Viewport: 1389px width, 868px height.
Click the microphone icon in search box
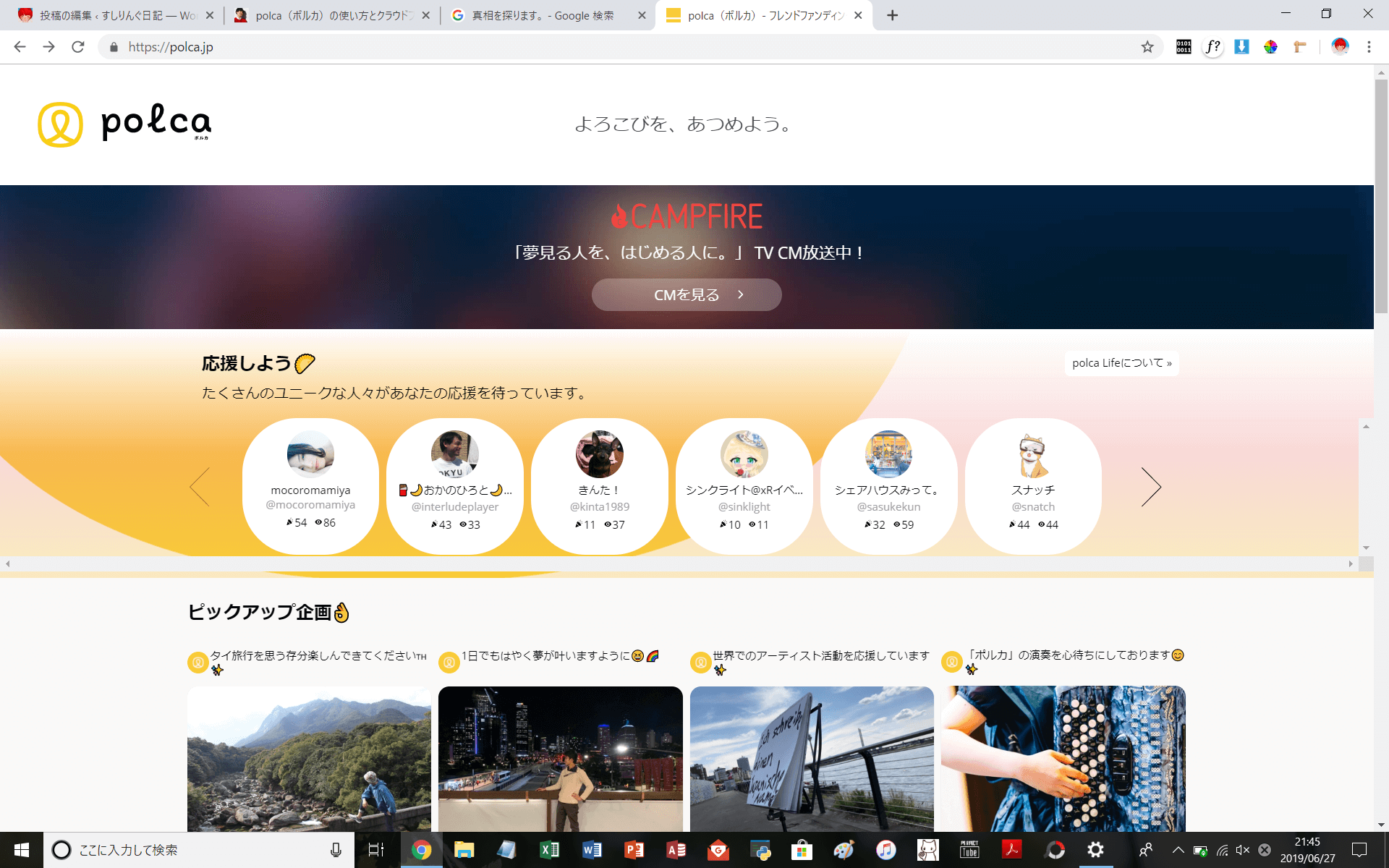pyautogui.click(x=336, y=850)
